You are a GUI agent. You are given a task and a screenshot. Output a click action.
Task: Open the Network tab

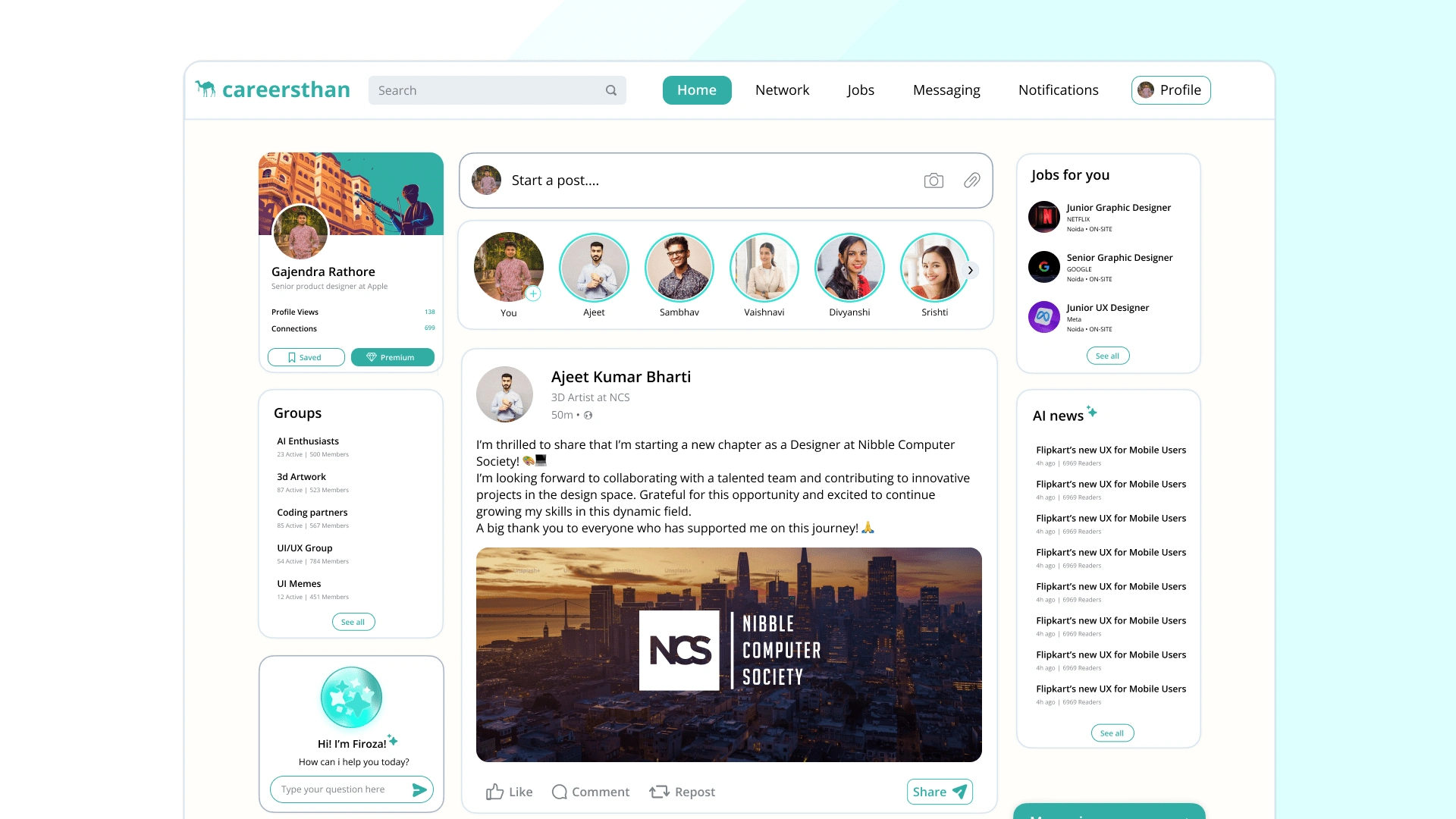click(782, 90)
